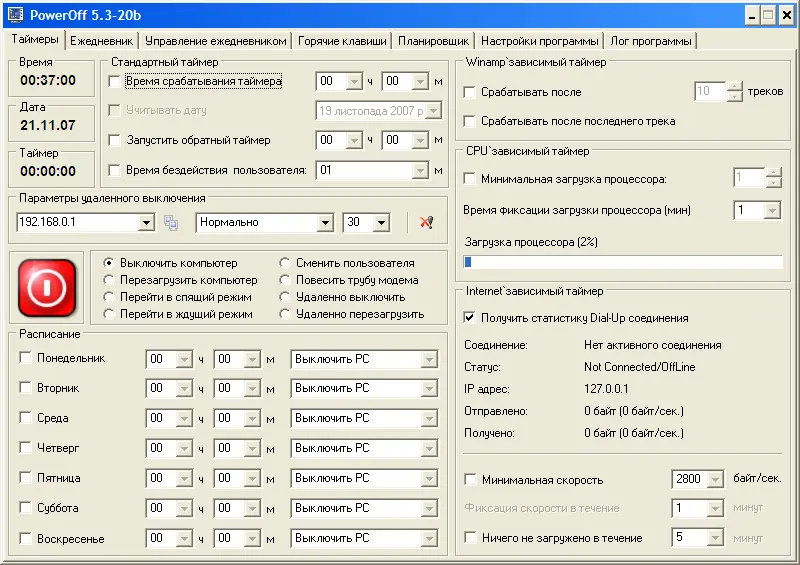The width and height of the screenshot is (800, 565).
Task: Uncheck Получить статистику Dial-Up соединения
Action: tap(469, 317)
